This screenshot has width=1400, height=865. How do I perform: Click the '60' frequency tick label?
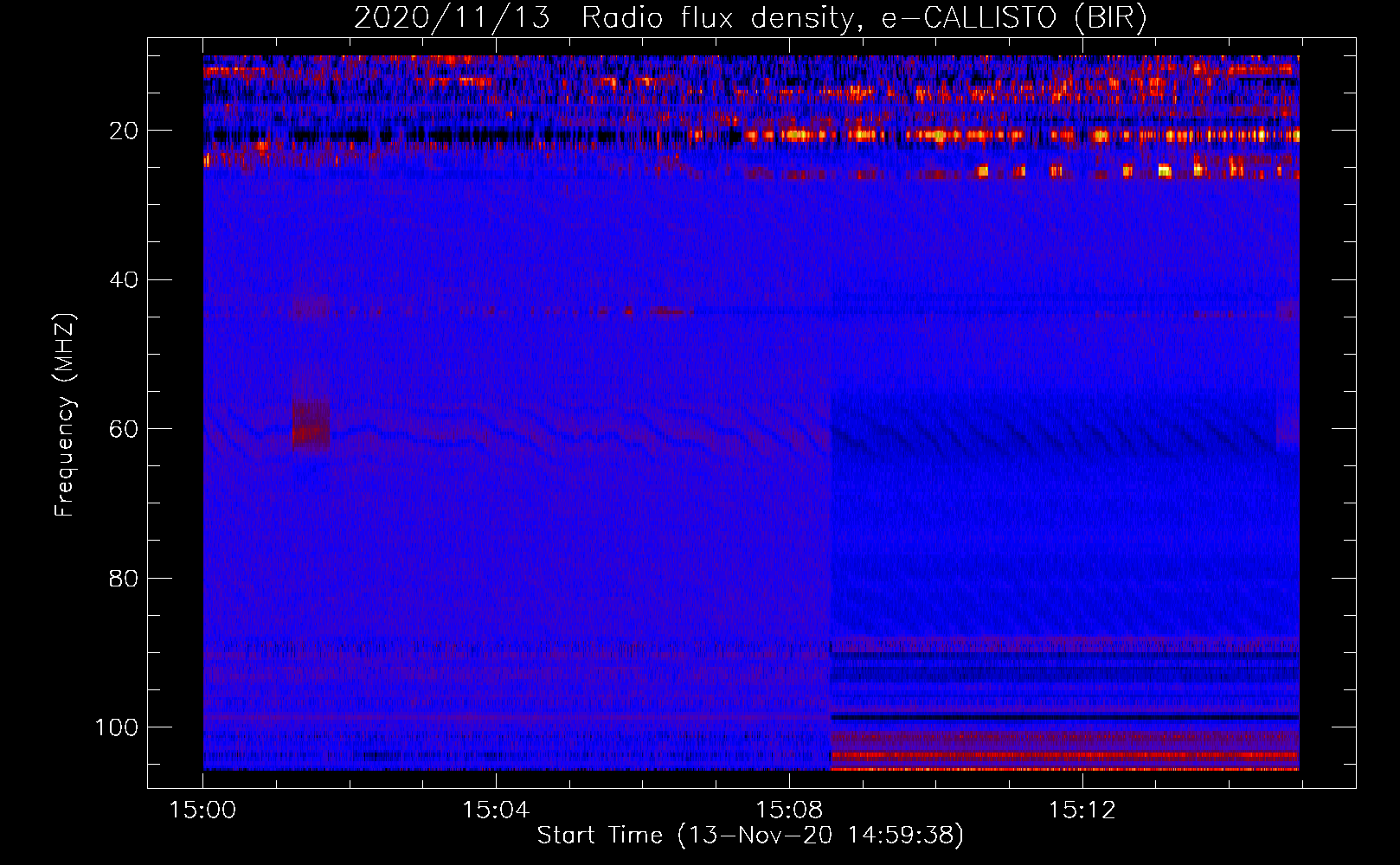coord(124,429)
